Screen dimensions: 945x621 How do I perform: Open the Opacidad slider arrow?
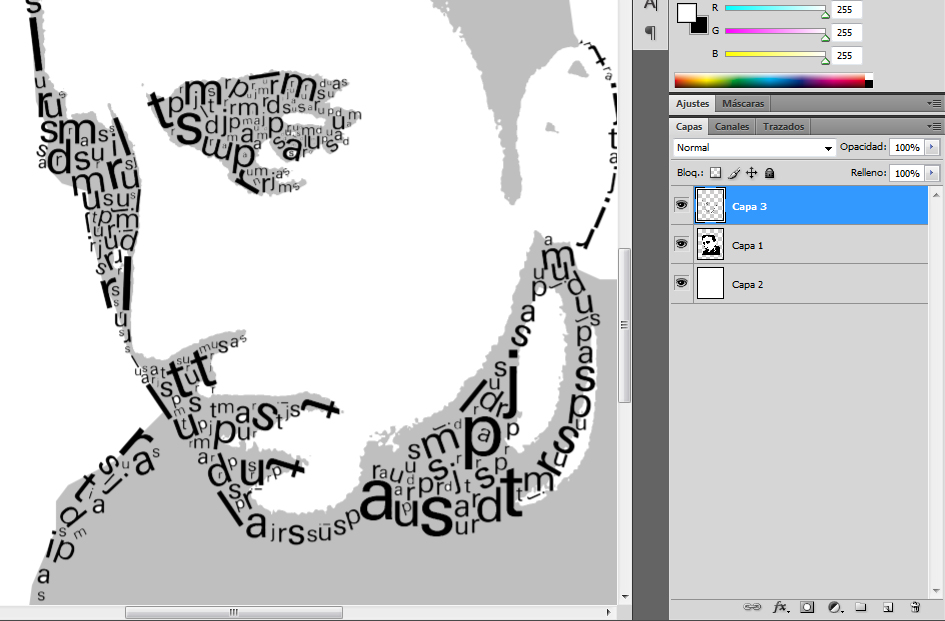(932, 147)
